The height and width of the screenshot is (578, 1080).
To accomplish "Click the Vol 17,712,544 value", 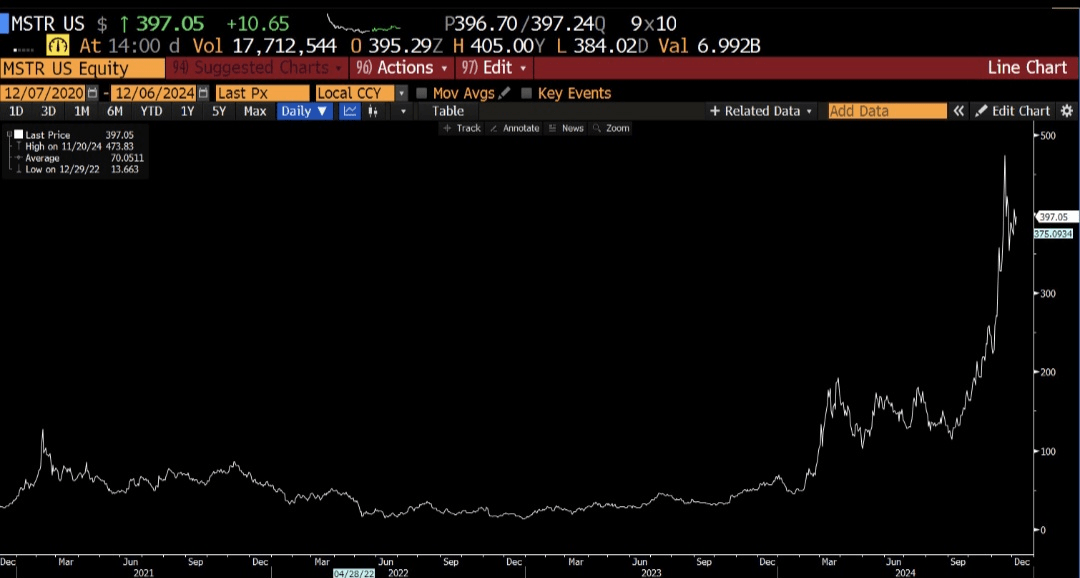I will [x=264, y=46].
